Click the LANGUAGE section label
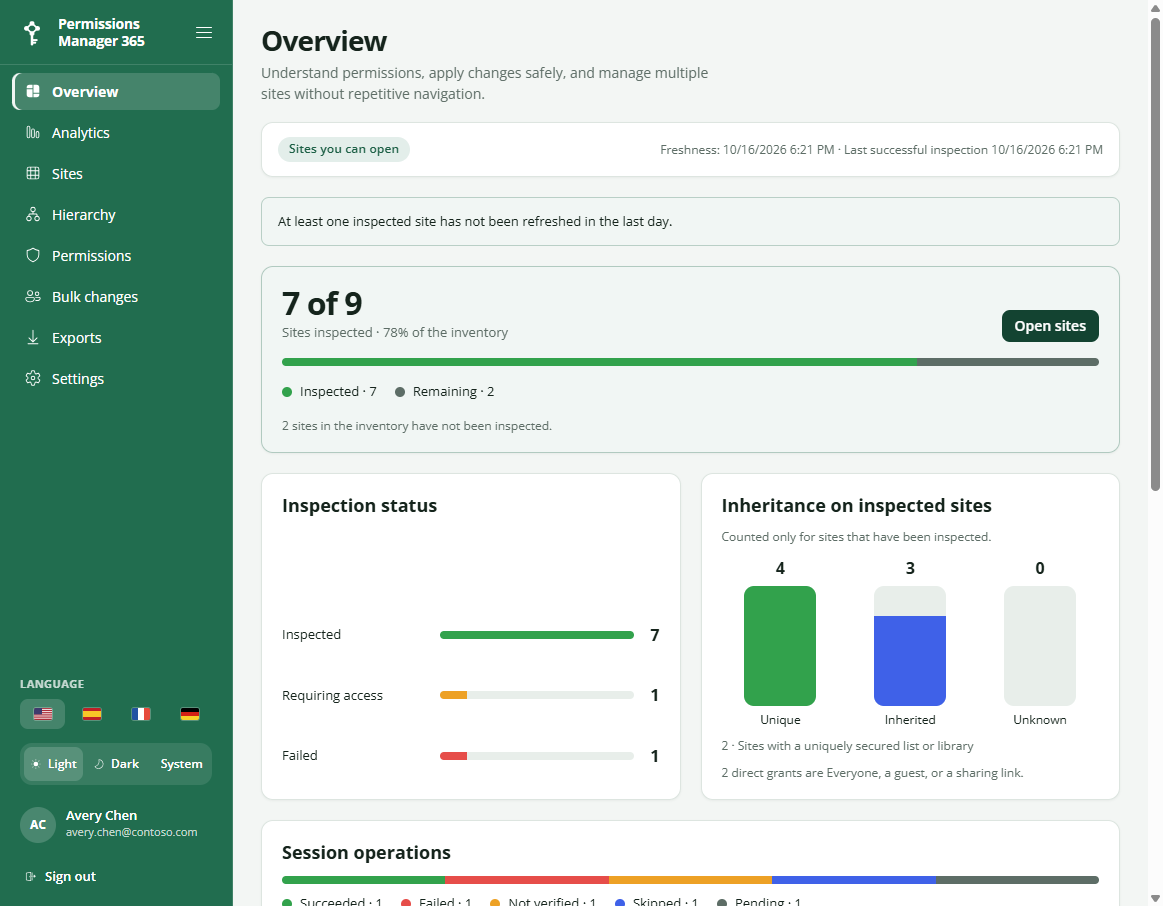Viewport: 1163px width, 906px height. click(52, 684)
